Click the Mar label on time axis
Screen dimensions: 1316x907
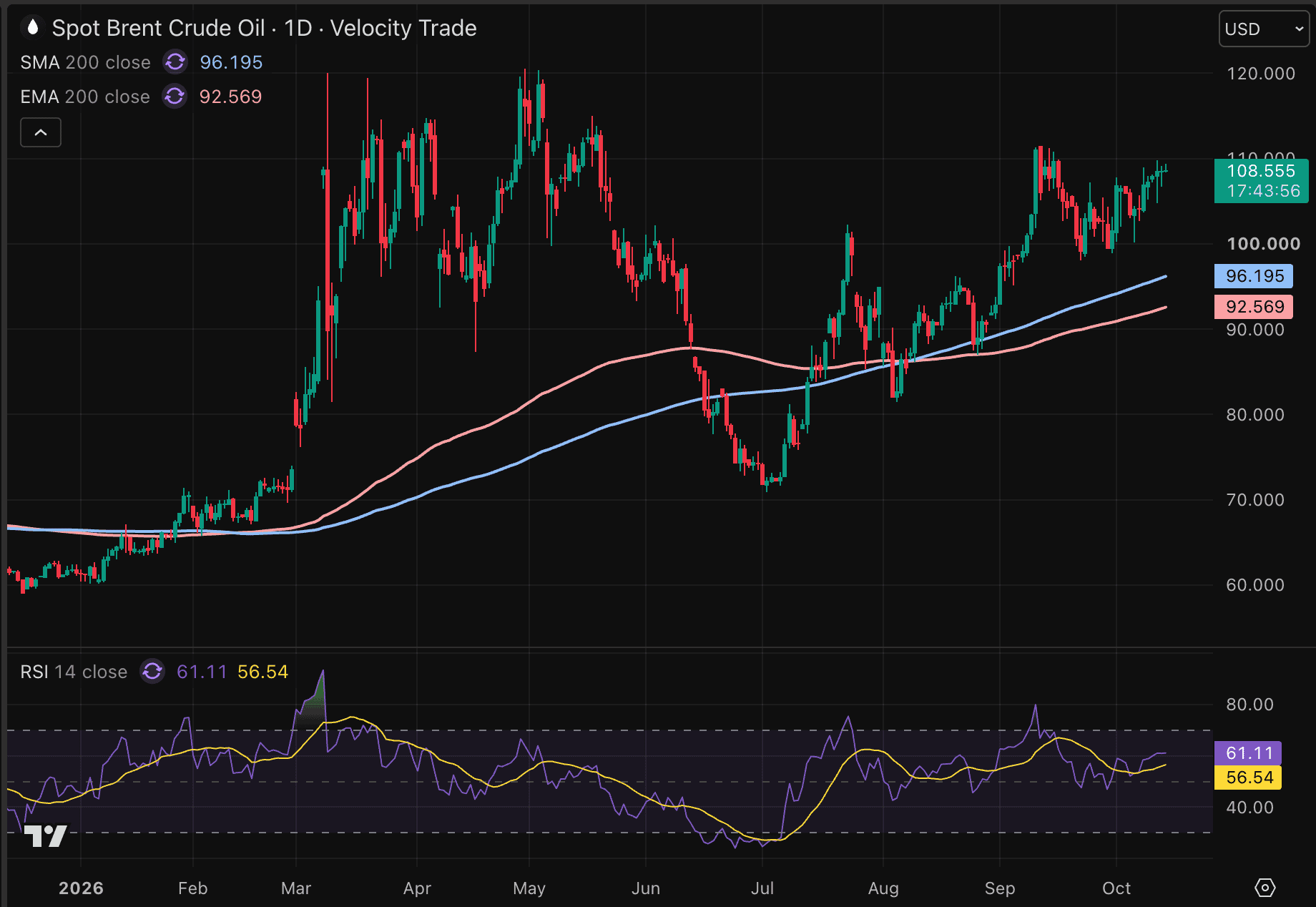coord(296,888)
